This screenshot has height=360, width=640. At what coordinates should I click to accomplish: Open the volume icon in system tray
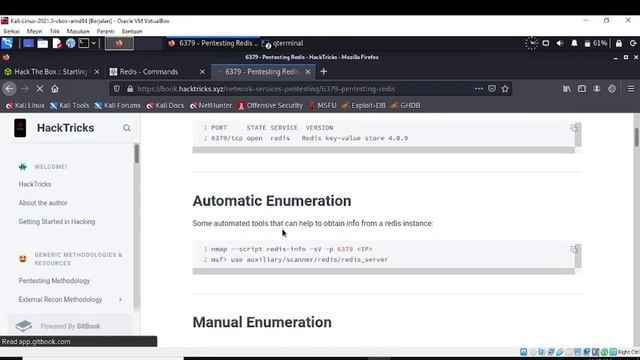tap(560, 43)
